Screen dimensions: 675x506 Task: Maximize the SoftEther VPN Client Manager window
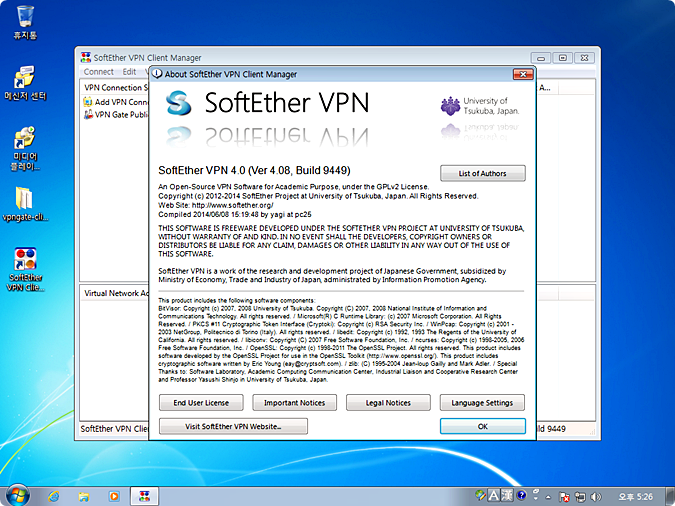click(x=563, y=58)
